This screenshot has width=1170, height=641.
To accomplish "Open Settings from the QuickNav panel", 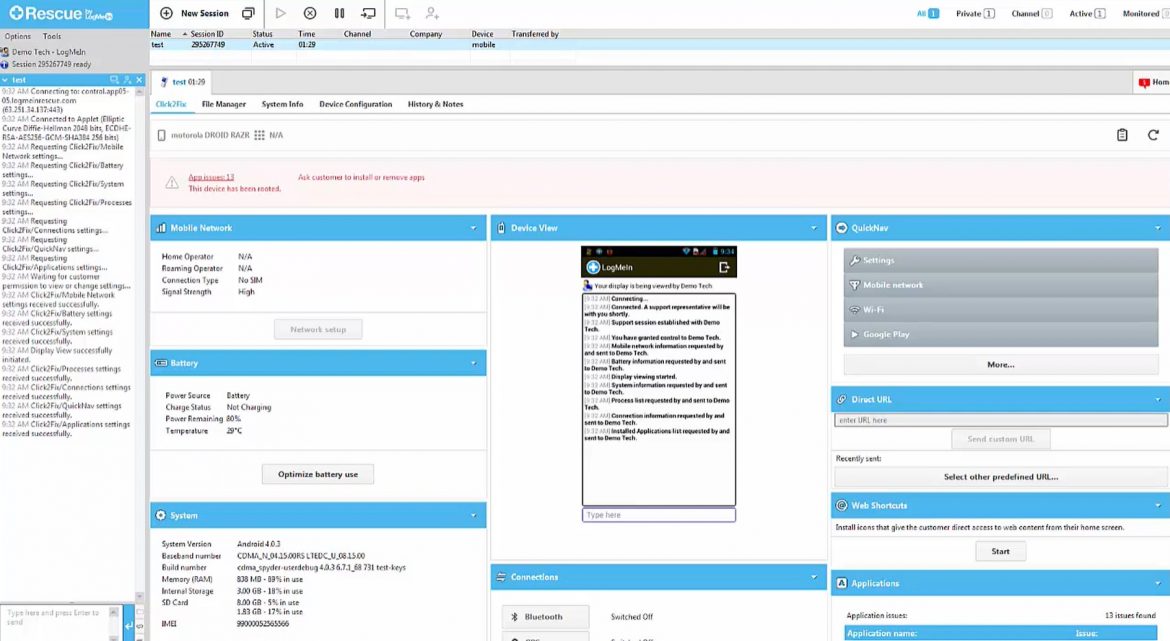I will point(1000,260).
